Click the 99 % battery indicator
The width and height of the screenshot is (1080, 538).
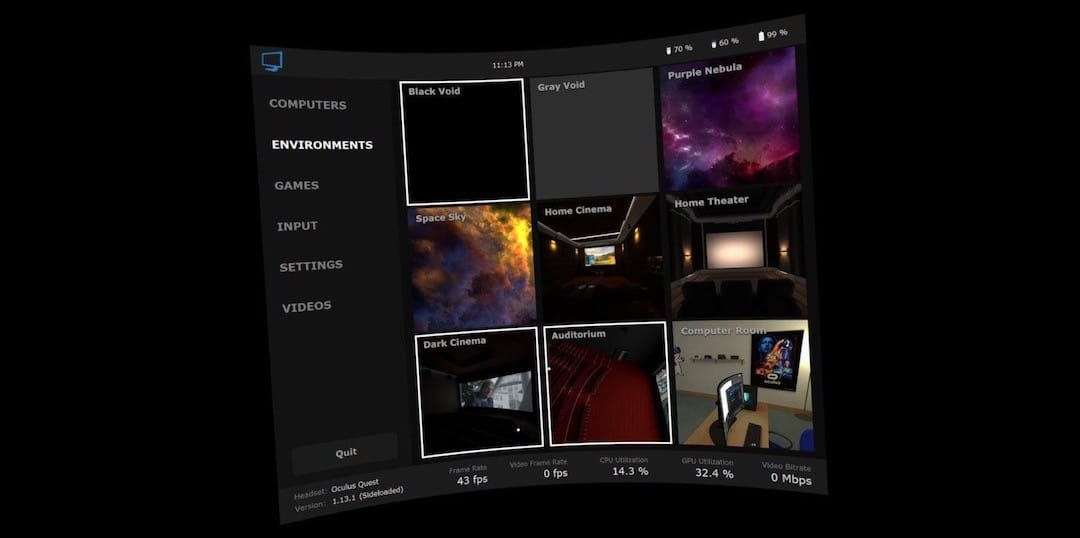(773, 34)
